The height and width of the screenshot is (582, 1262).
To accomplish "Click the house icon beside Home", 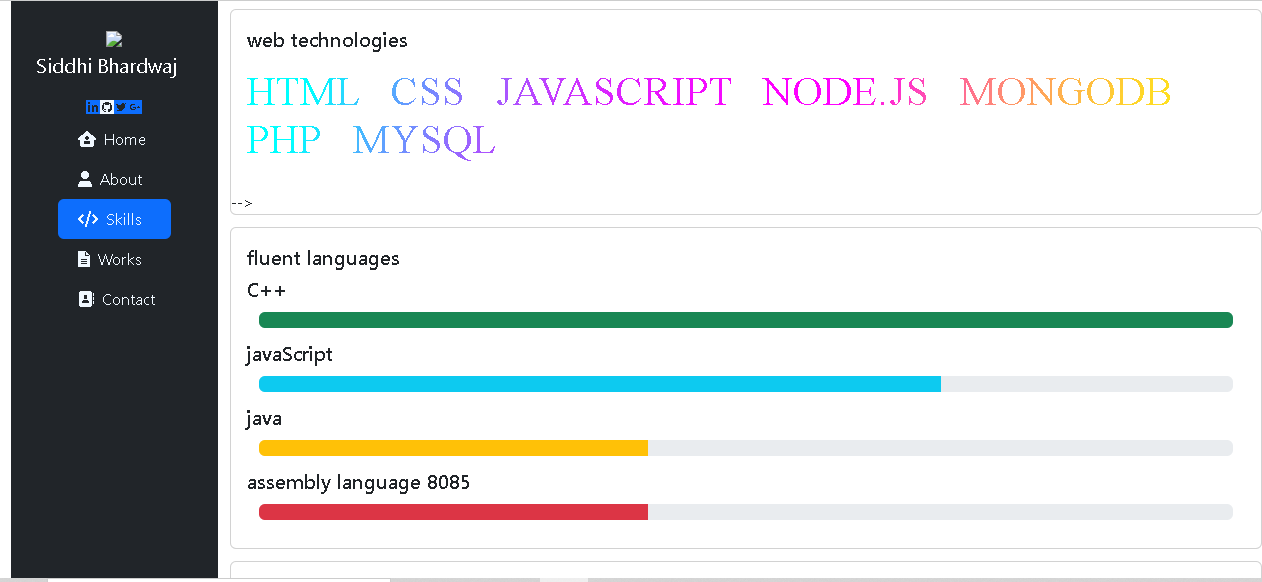I will (x=87, y=139).
